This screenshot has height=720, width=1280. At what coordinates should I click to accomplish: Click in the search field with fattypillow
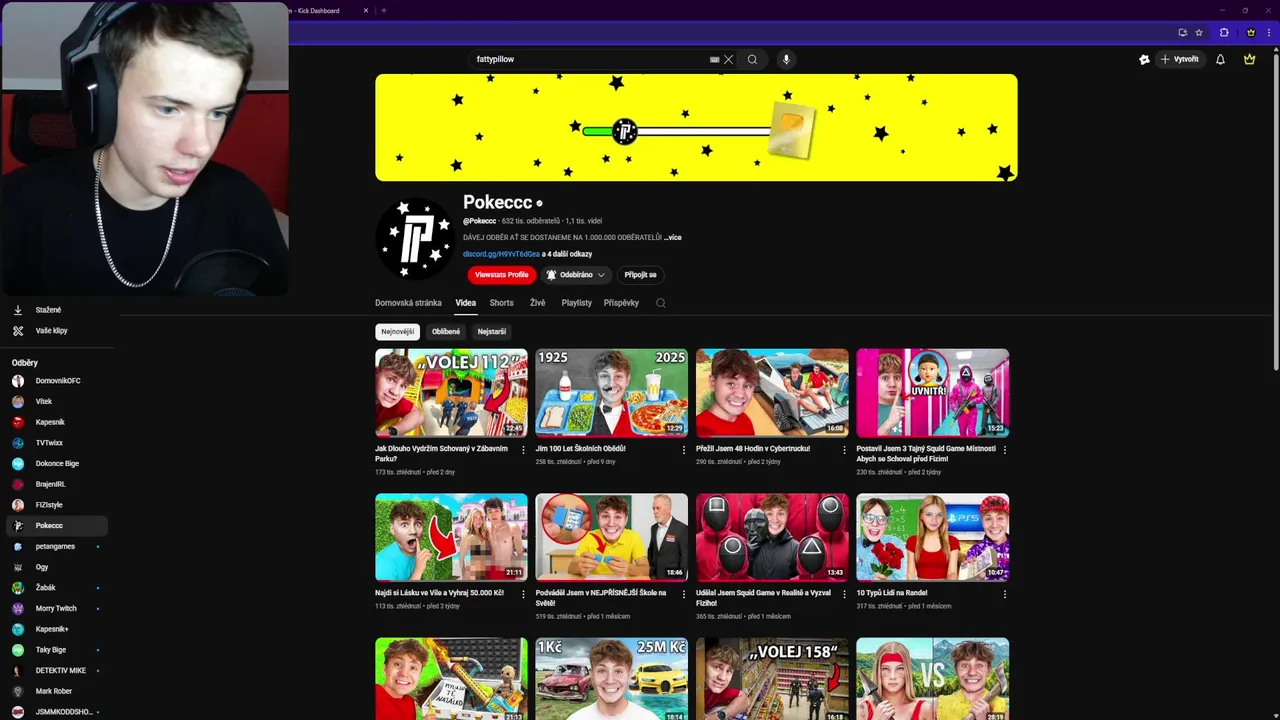(x=590, y=59)
